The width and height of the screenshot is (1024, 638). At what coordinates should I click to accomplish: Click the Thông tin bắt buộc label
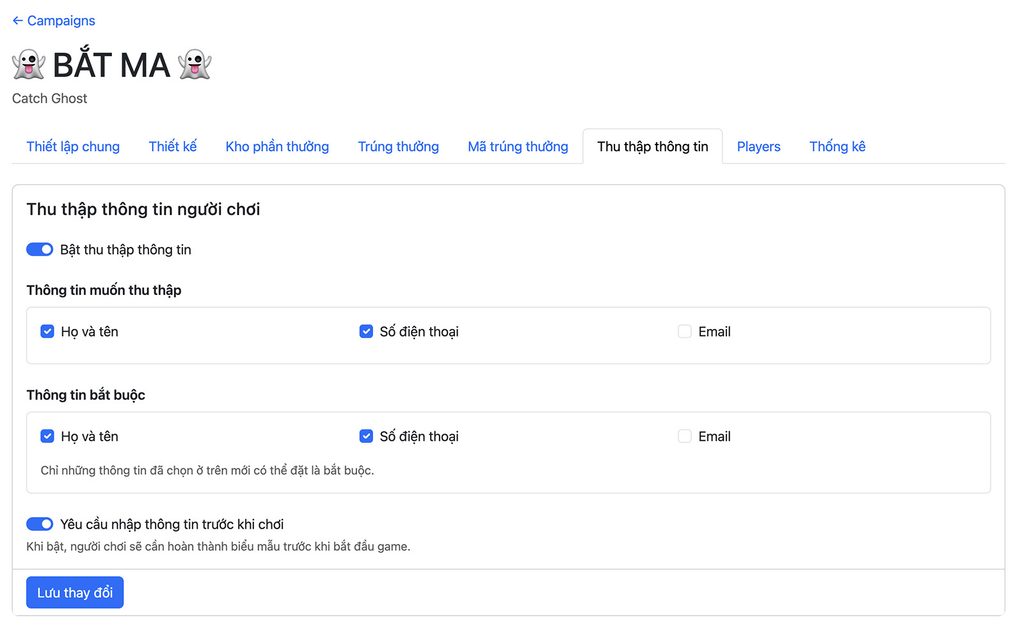(86, 395)
